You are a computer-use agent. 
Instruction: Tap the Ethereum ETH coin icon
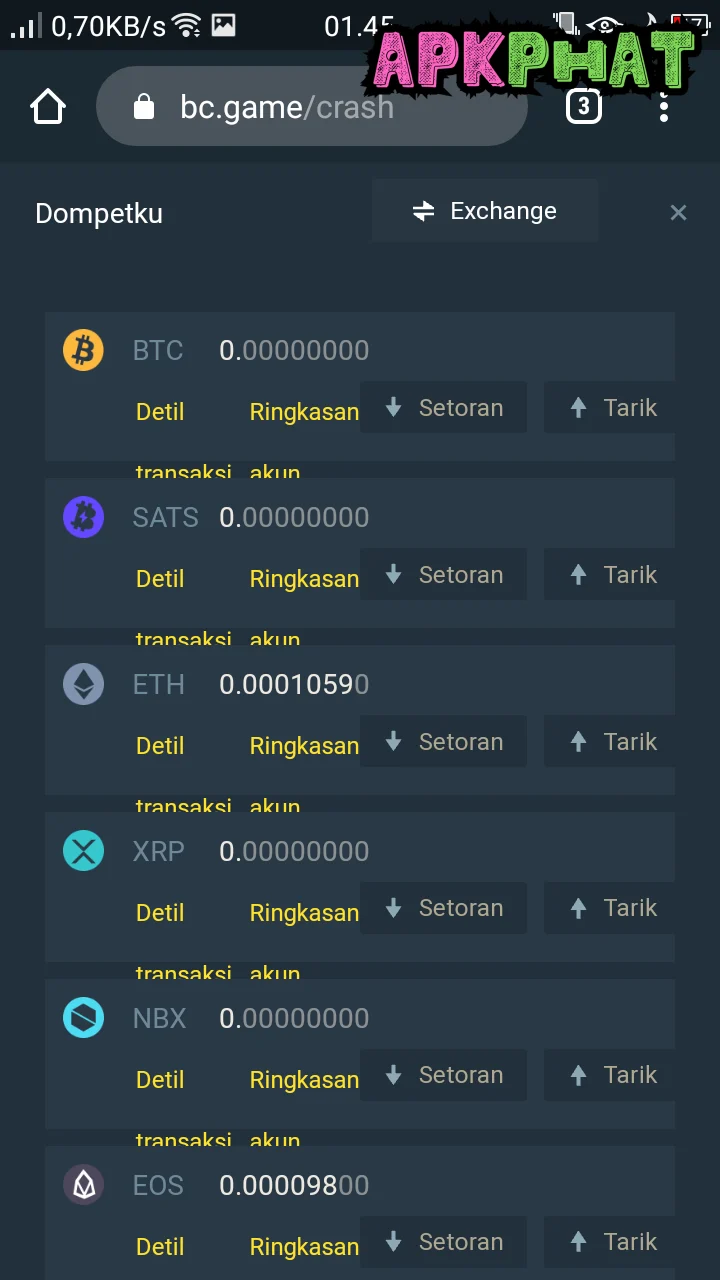tap(83, 685)
